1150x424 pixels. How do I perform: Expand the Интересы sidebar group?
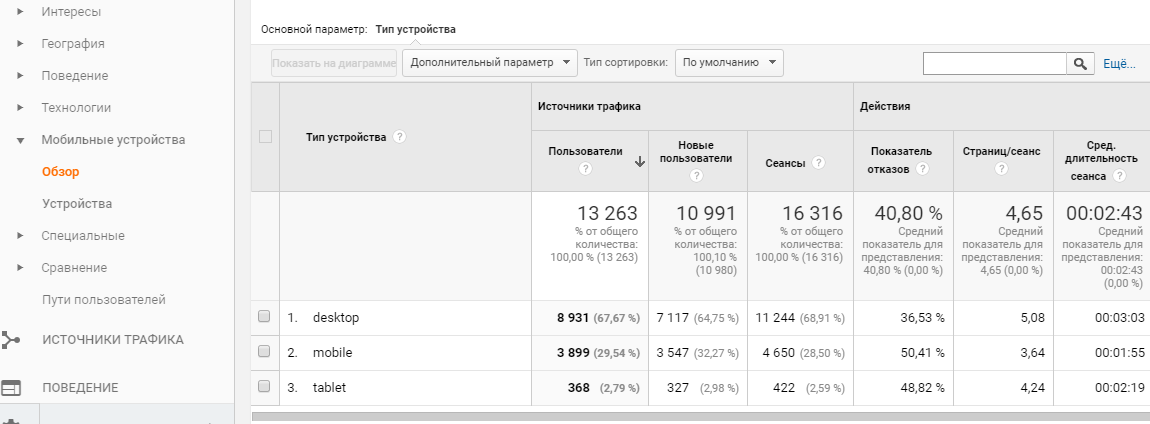click(x=21, y=12)
